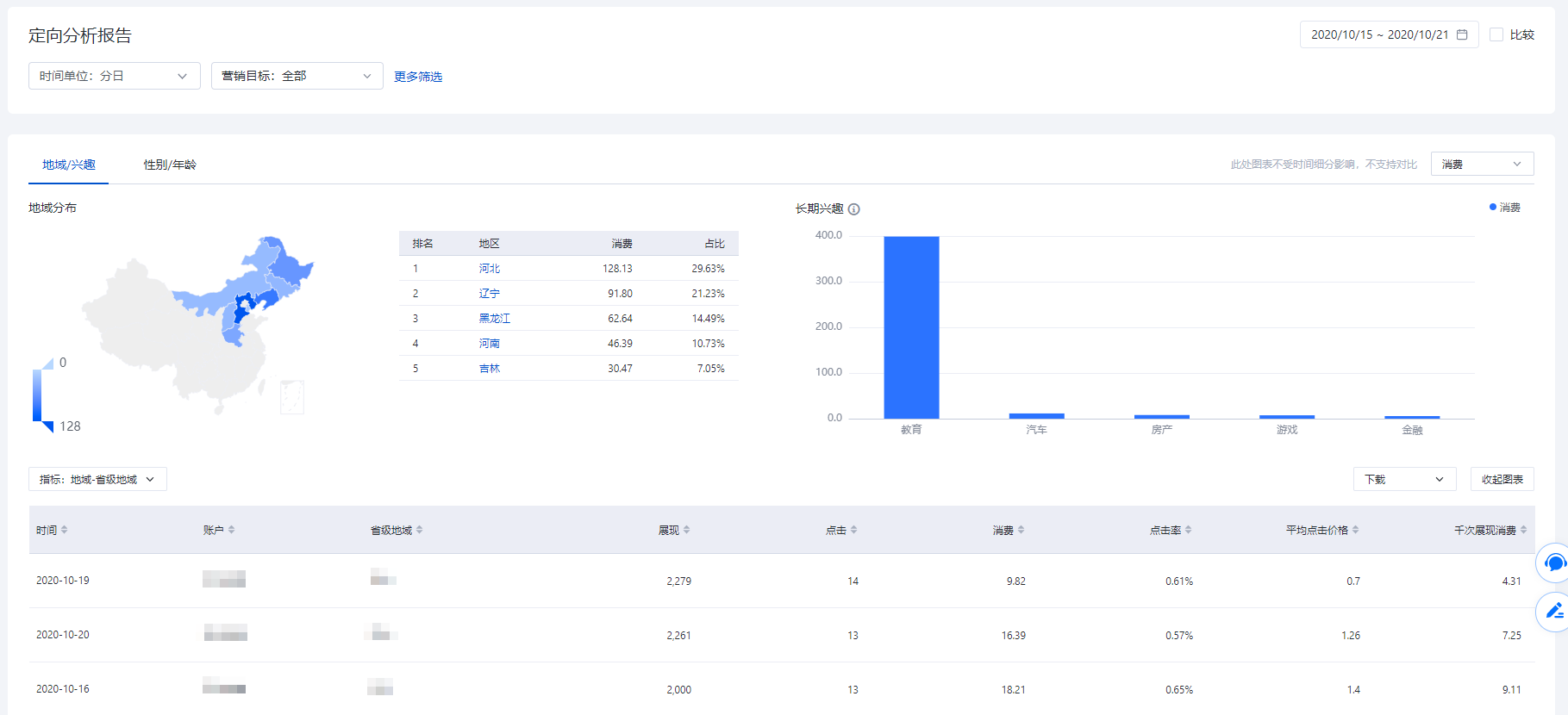
Task: Click the 2020-10-16 date cell
Action: 63,689
